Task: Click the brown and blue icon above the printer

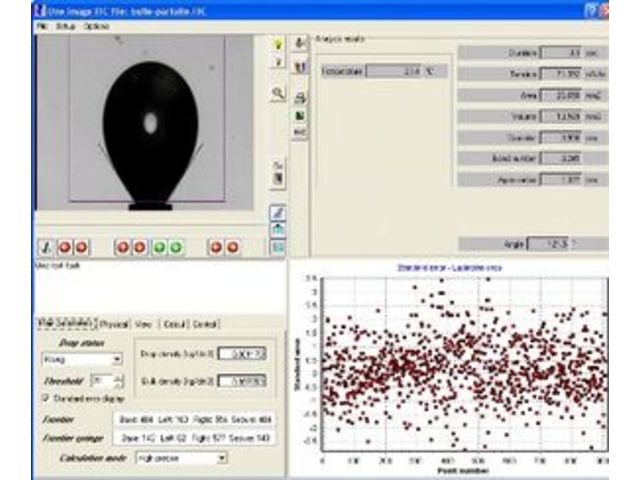Action: [x=300, y=67]
